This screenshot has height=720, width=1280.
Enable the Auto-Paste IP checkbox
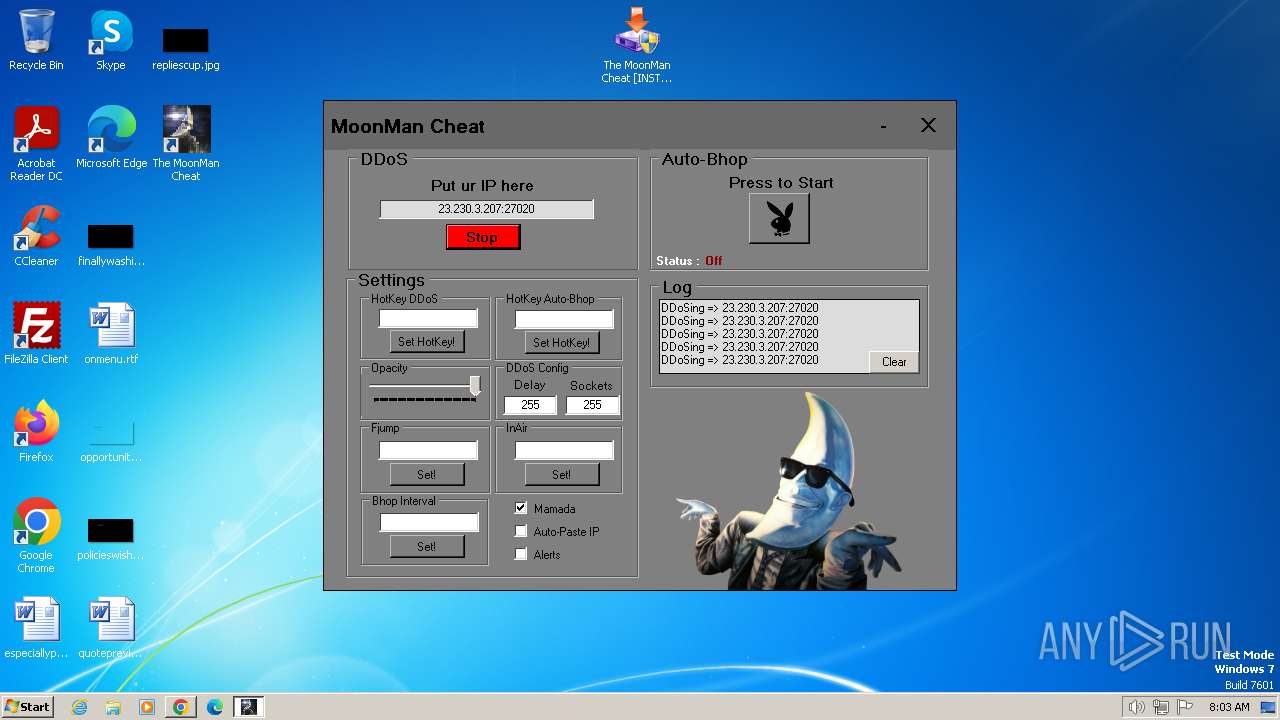coord(520,531)
